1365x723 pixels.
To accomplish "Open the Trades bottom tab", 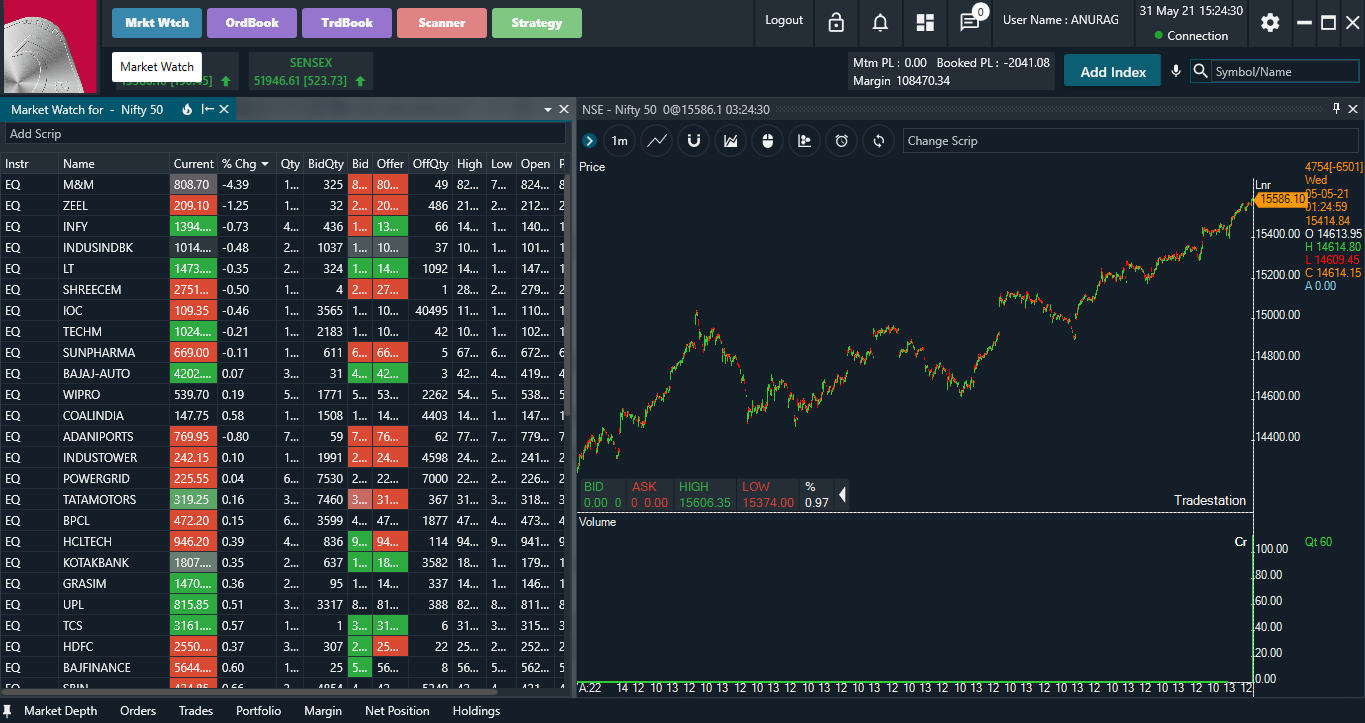I will (x=196, y=711).
